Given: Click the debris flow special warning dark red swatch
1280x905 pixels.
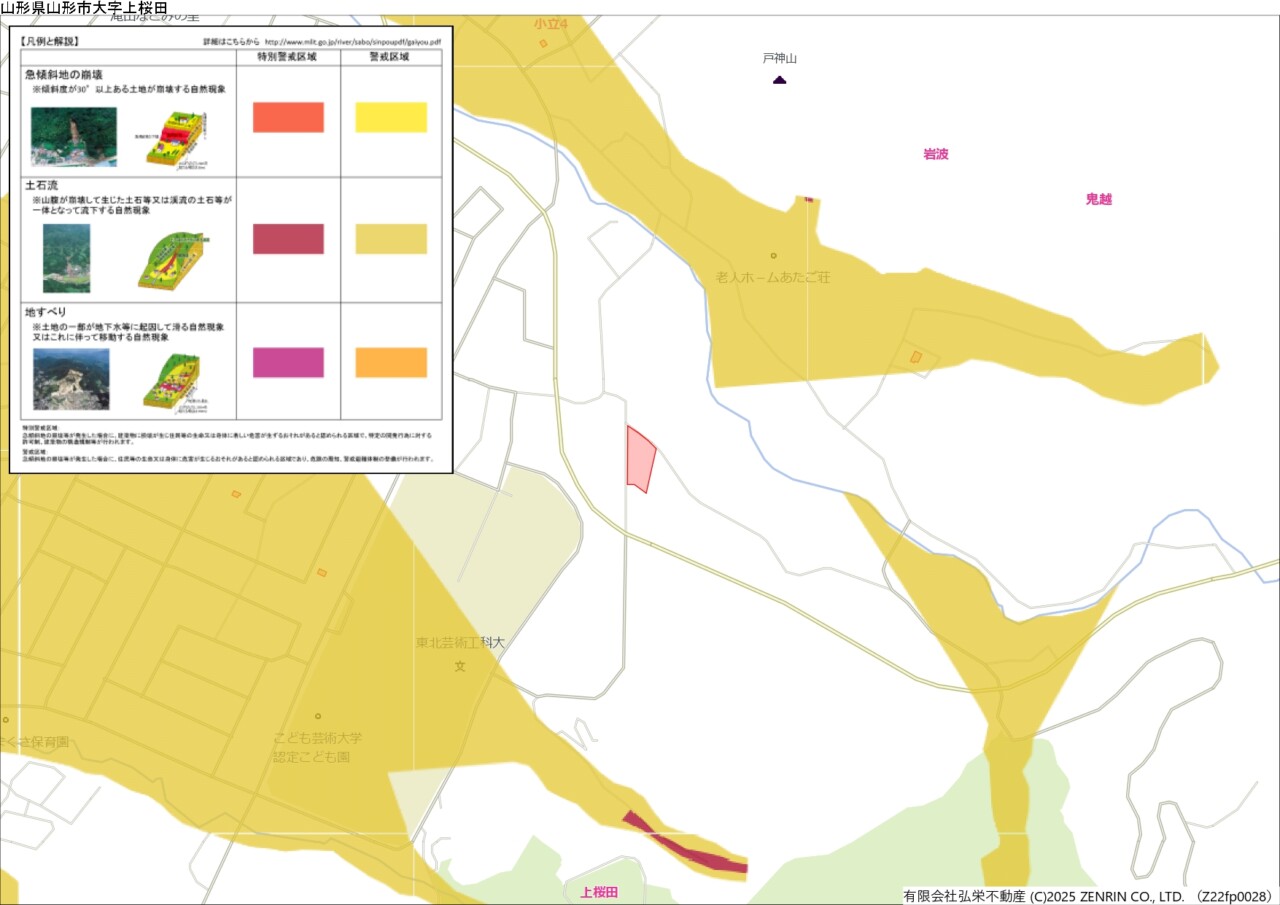Looking at the screenshot, I should (288, 239).
